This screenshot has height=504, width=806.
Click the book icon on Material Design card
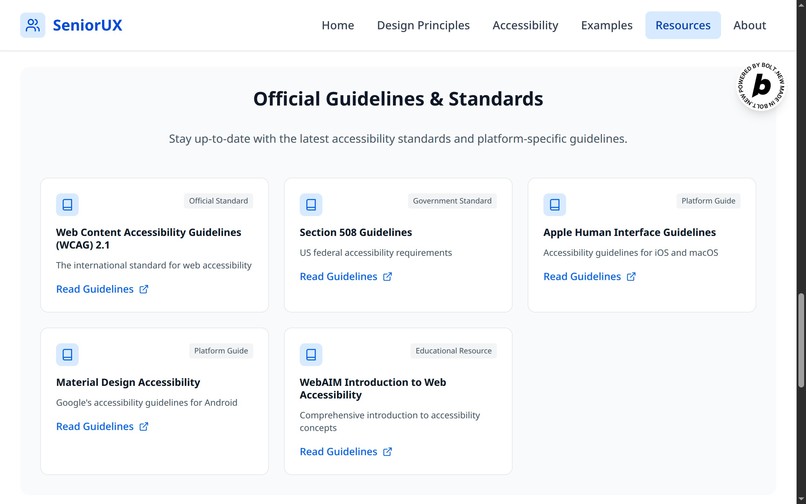click(x=67, y=355)
